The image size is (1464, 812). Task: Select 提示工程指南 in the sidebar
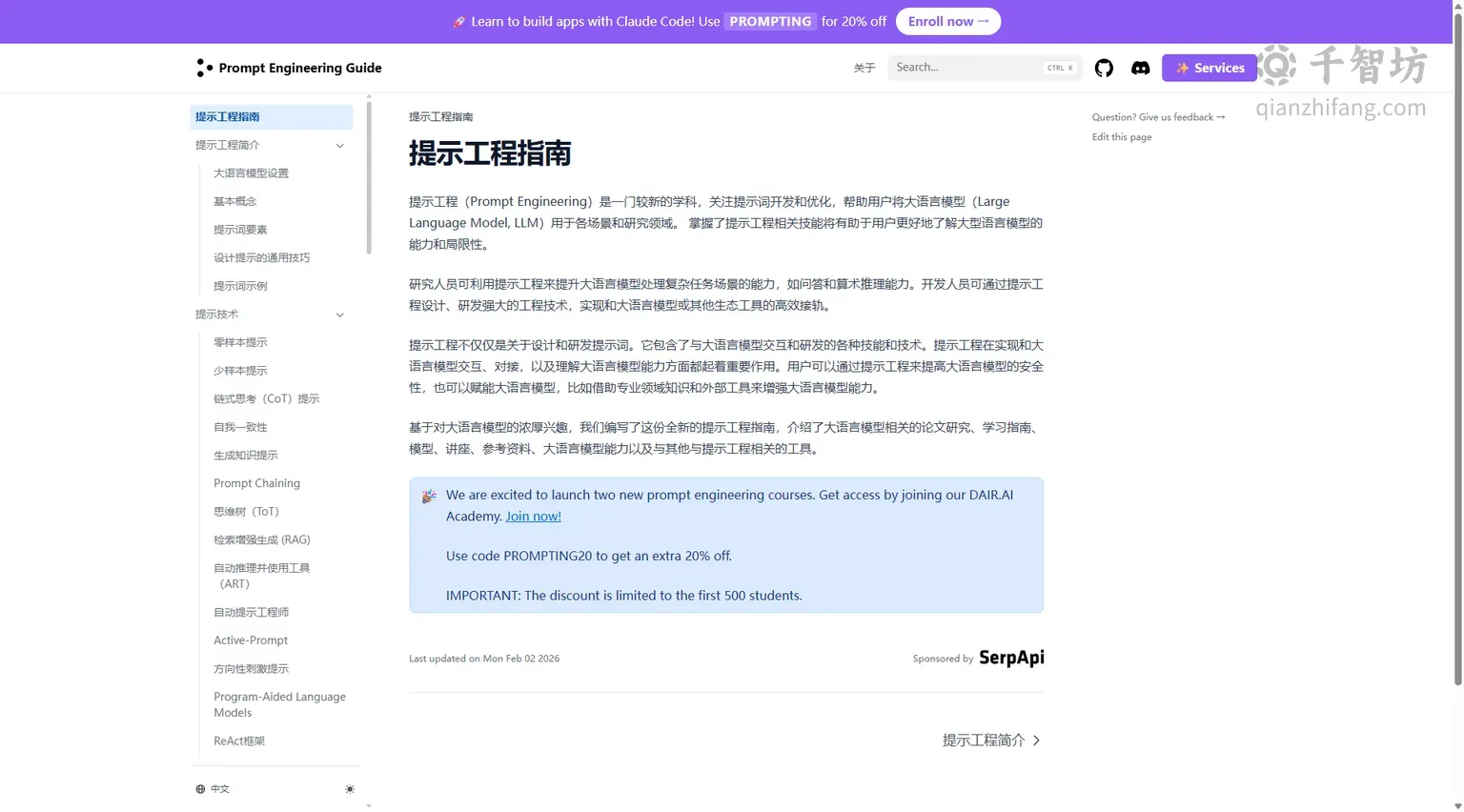[272, 117]
